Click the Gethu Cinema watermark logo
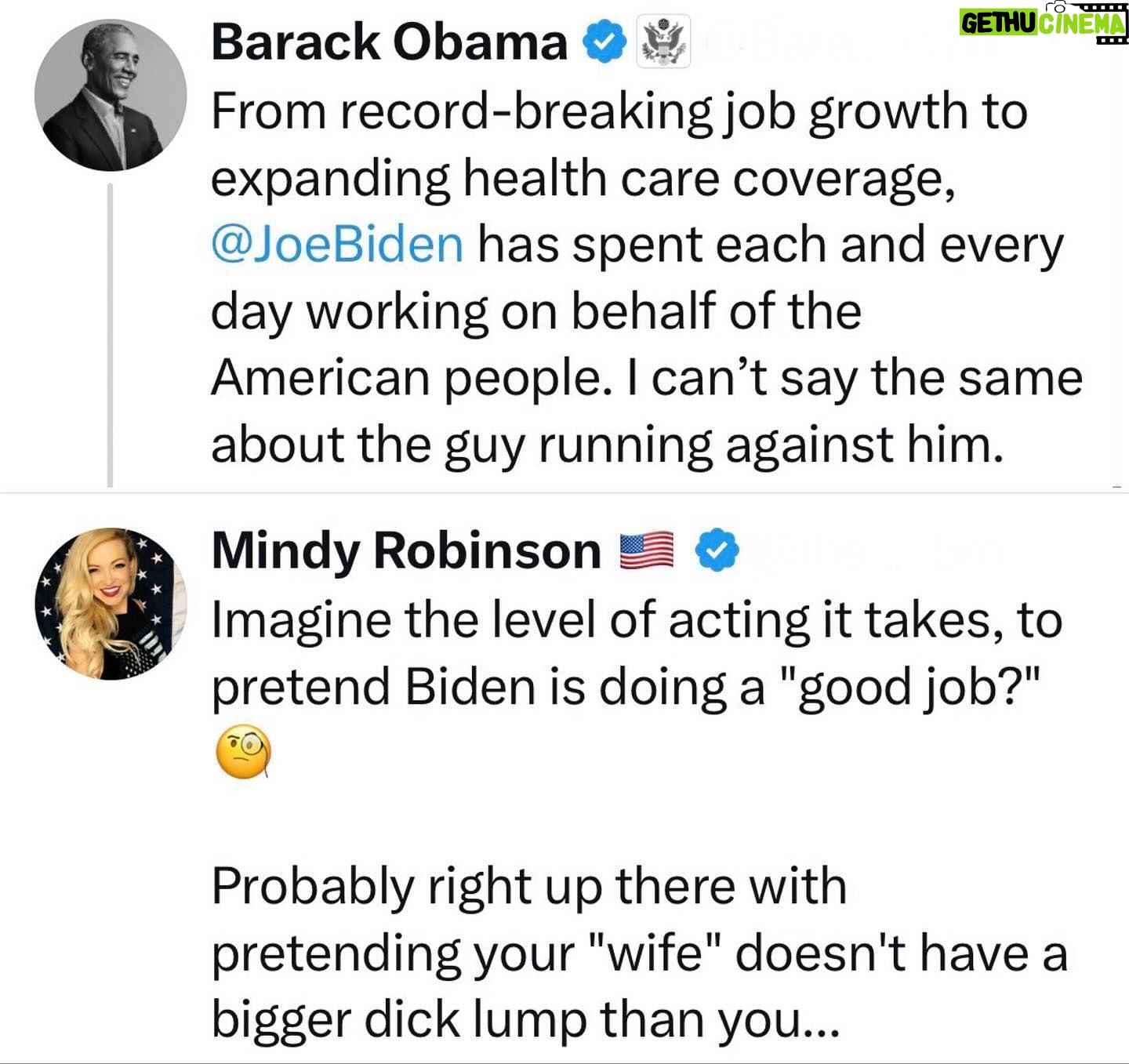 [x=1042, y=24]
